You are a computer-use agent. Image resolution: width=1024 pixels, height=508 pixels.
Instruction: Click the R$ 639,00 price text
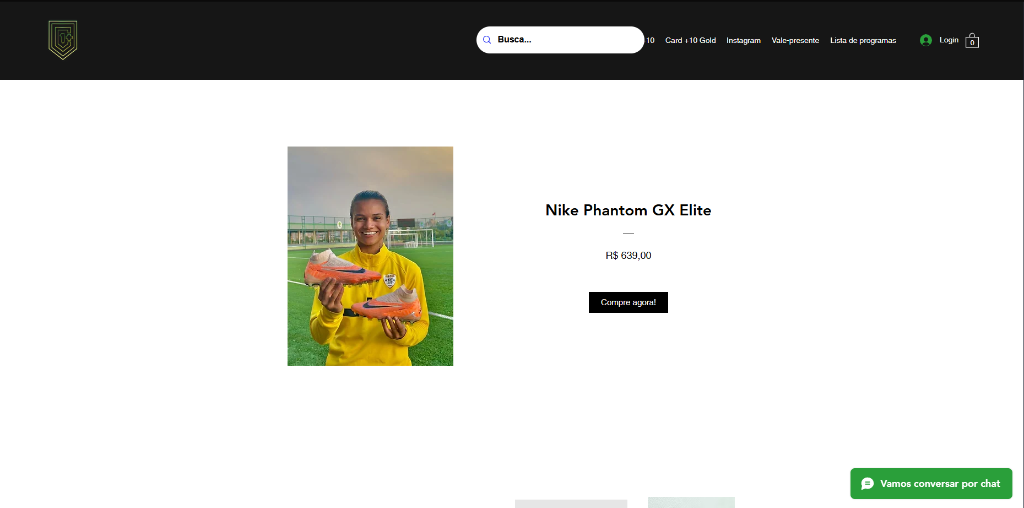tap(628, 255)
